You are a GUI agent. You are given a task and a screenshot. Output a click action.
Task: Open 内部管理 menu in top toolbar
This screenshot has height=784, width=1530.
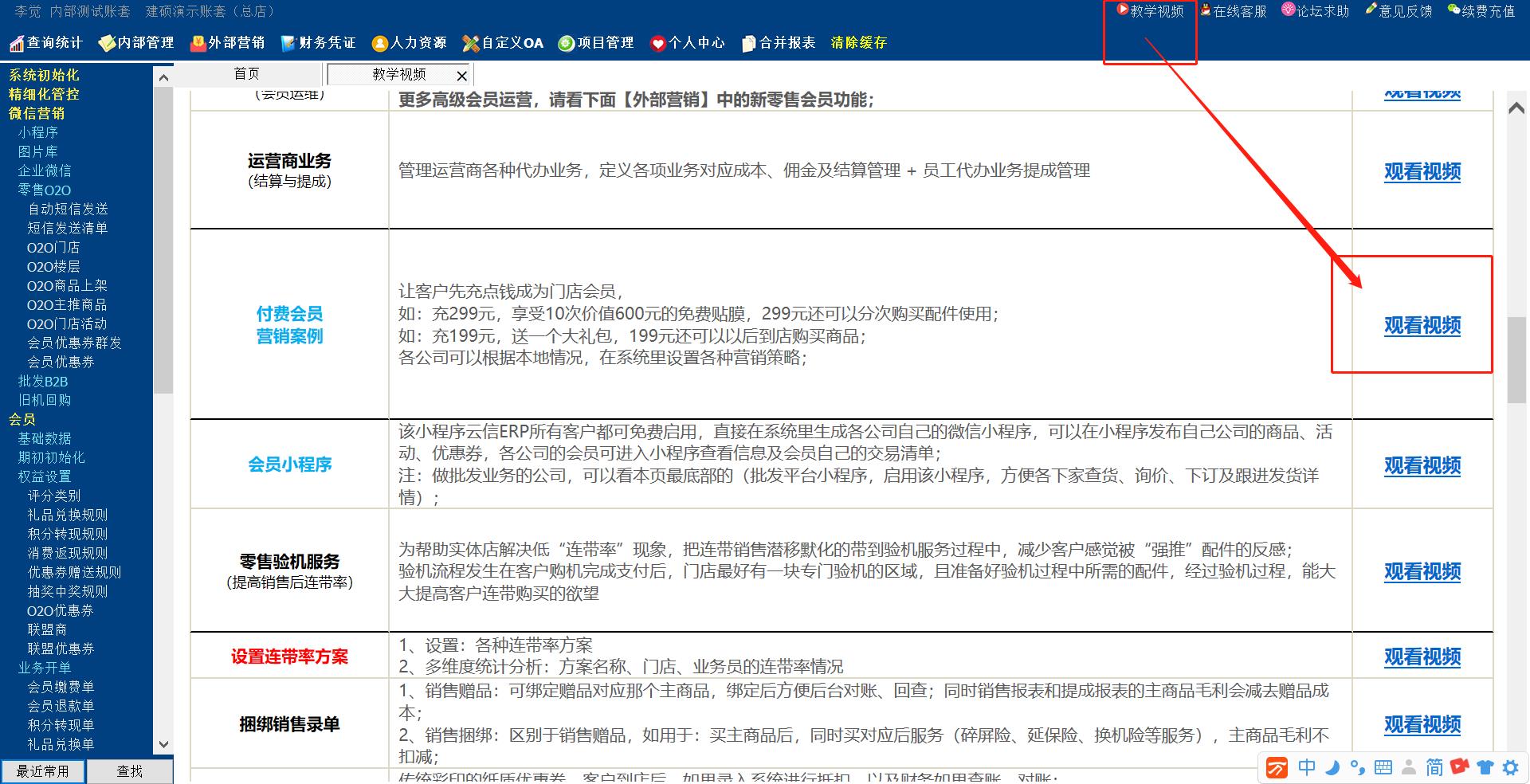(136, 43)
